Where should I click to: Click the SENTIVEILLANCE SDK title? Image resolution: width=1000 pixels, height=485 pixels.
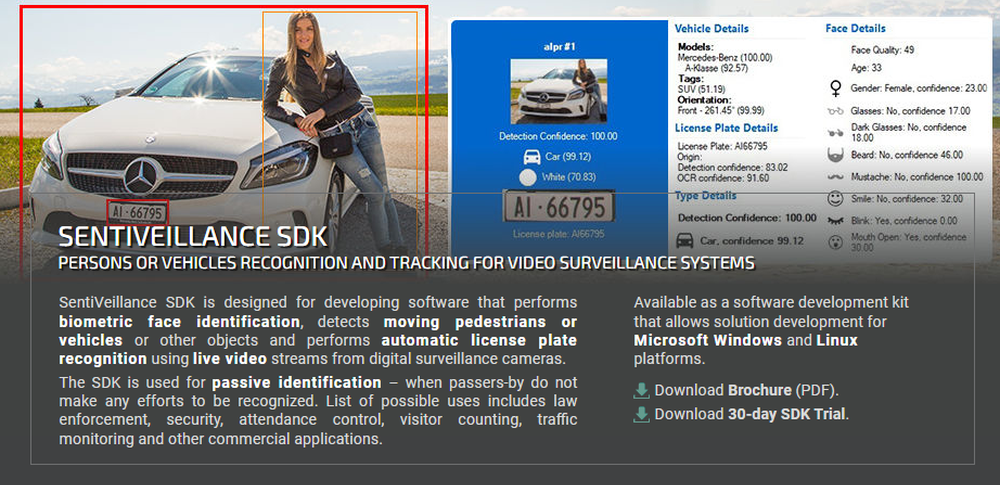193,237
